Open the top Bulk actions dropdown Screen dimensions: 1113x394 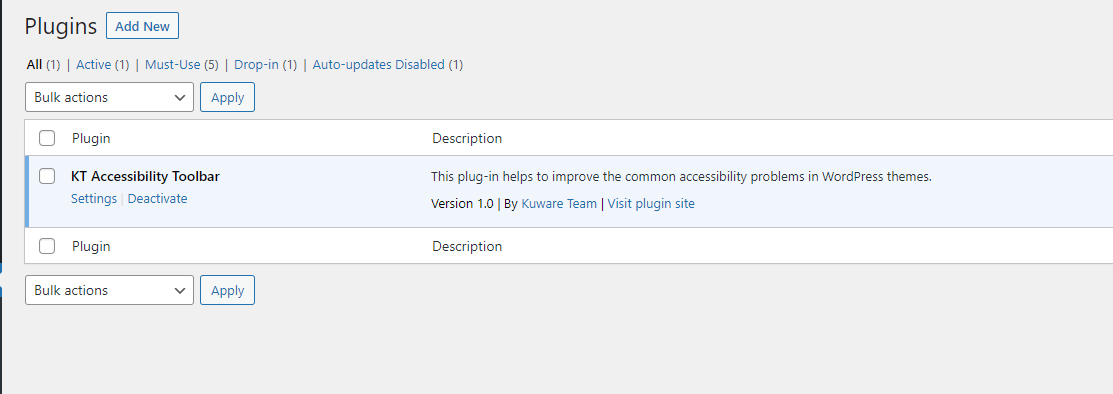coord(109,97)
